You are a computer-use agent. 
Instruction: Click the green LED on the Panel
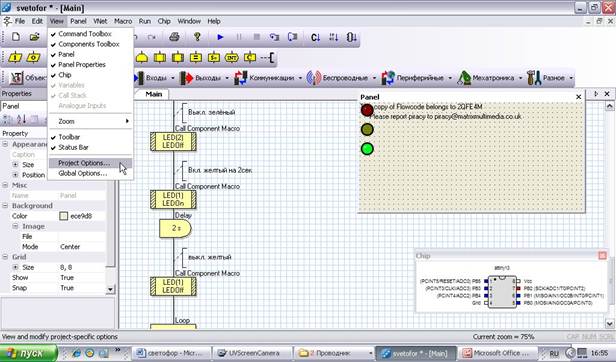[x=367, y=149]
